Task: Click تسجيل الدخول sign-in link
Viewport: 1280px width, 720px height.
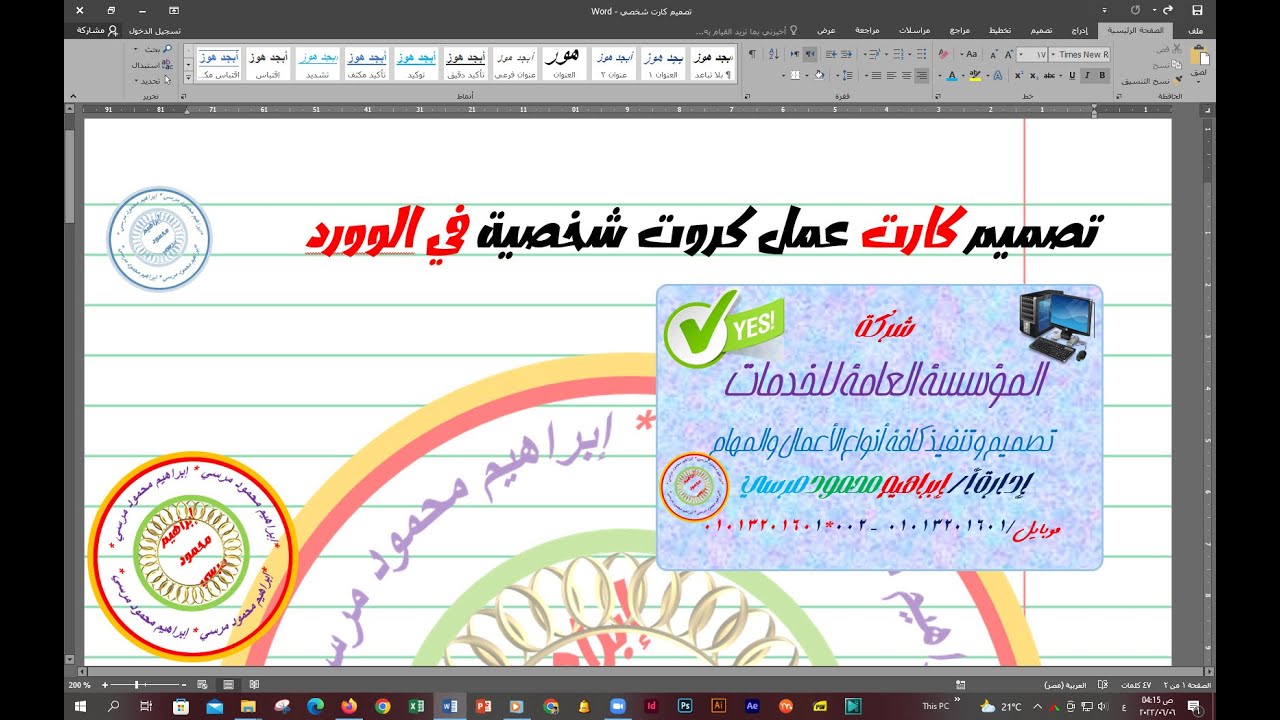Action: [156, 31]
